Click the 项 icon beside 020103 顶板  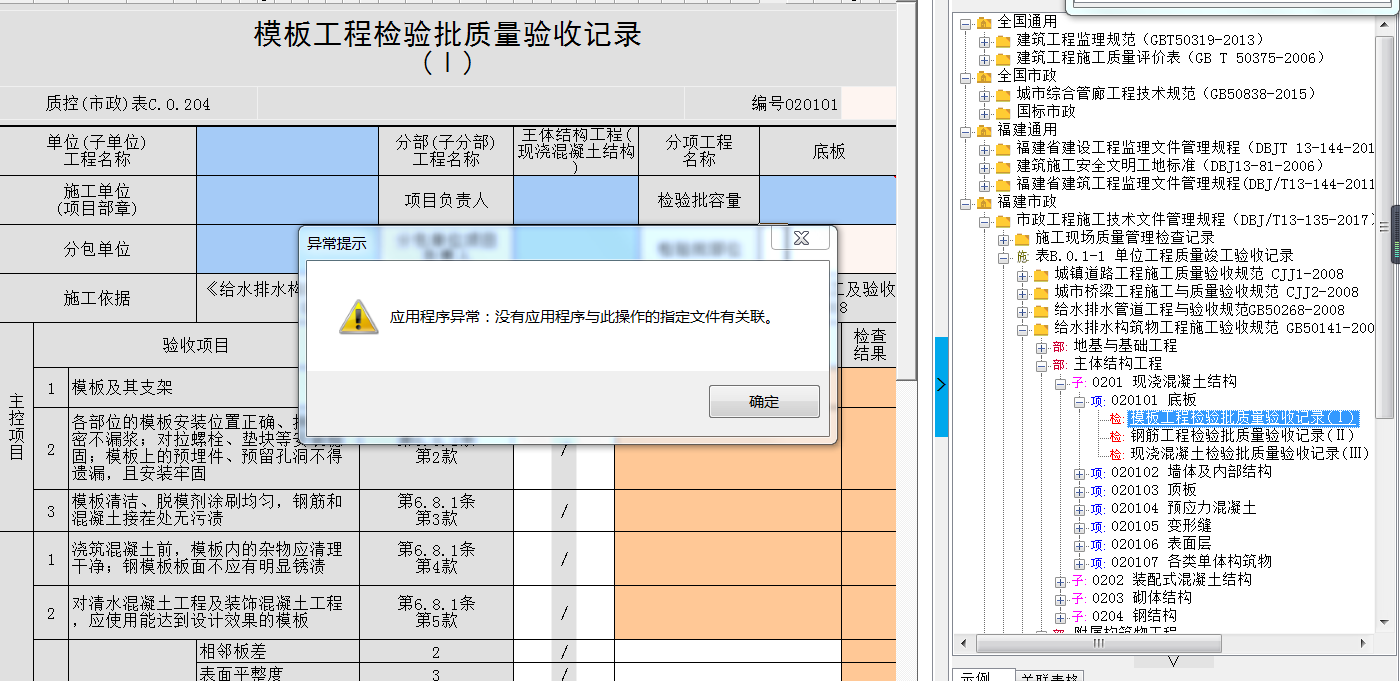pos(1097,491)
